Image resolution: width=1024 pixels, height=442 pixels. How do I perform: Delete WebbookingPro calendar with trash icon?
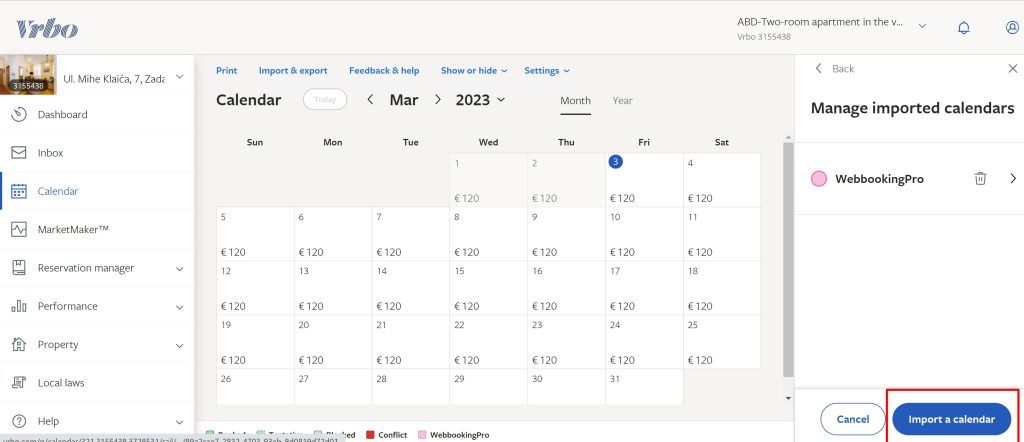point(980,179)
